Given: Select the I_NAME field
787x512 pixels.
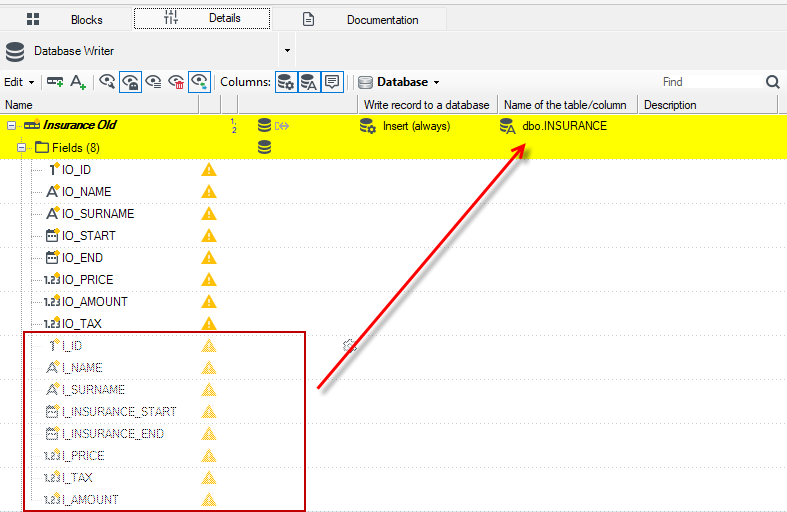Looking at the screenshot, I should click(82, 368).
